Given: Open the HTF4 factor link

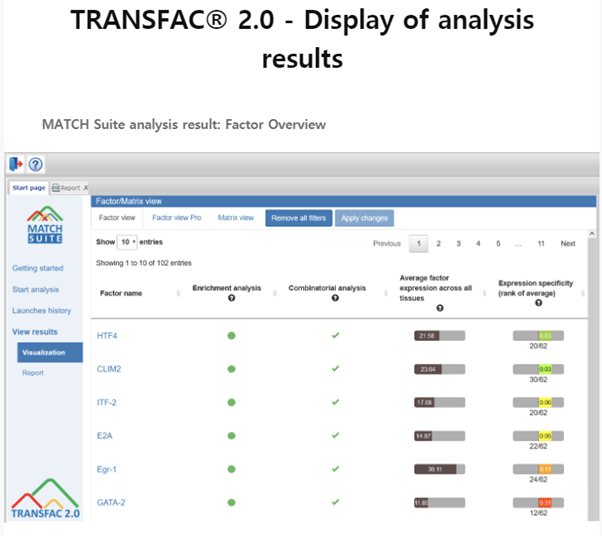Looking at the screenshot, I should [107, 336].
